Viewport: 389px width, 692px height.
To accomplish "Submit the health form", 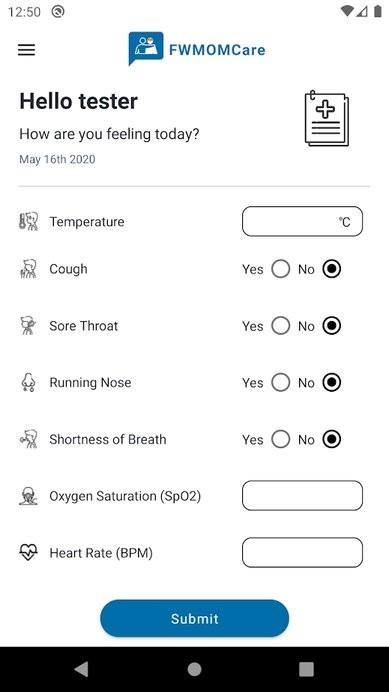I will (x=195, y=618).
